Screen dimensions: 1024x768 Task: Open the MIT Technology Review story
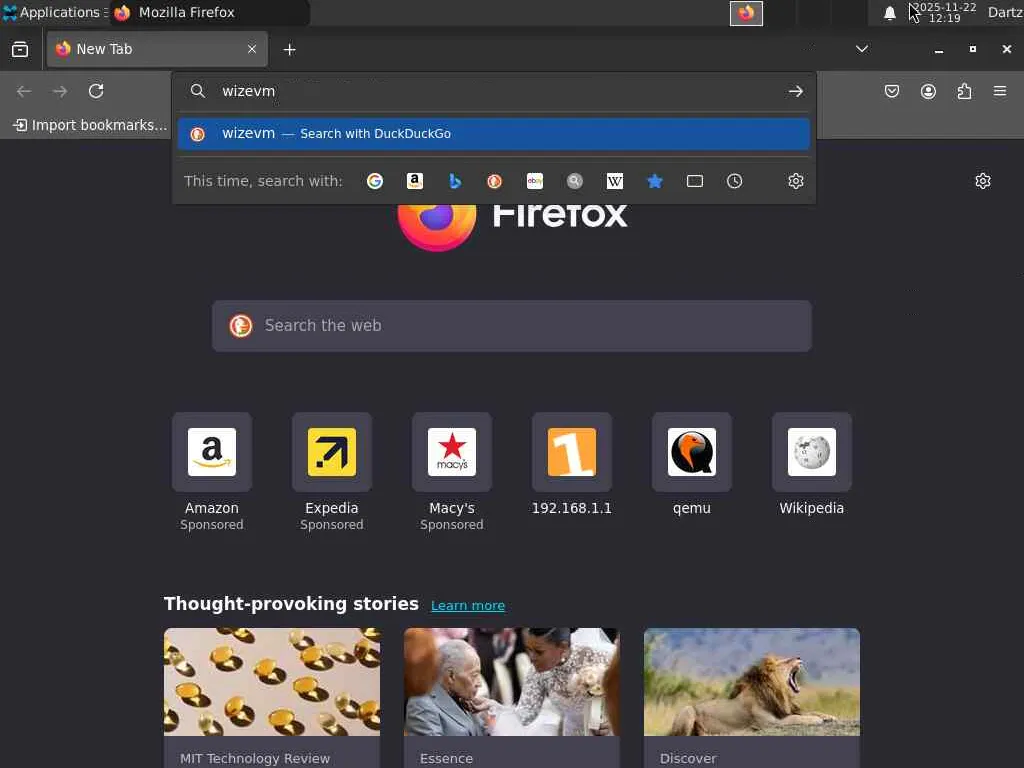(272, 697)
